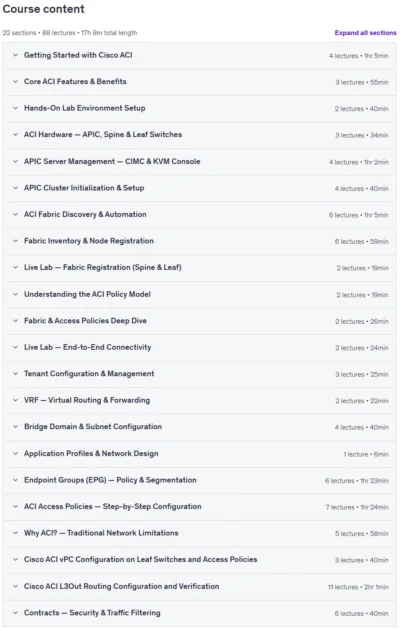Viewport: 400px width, 629px height.
Task: Select Live Lab — Fabric Registration section title
Action: 103,268
